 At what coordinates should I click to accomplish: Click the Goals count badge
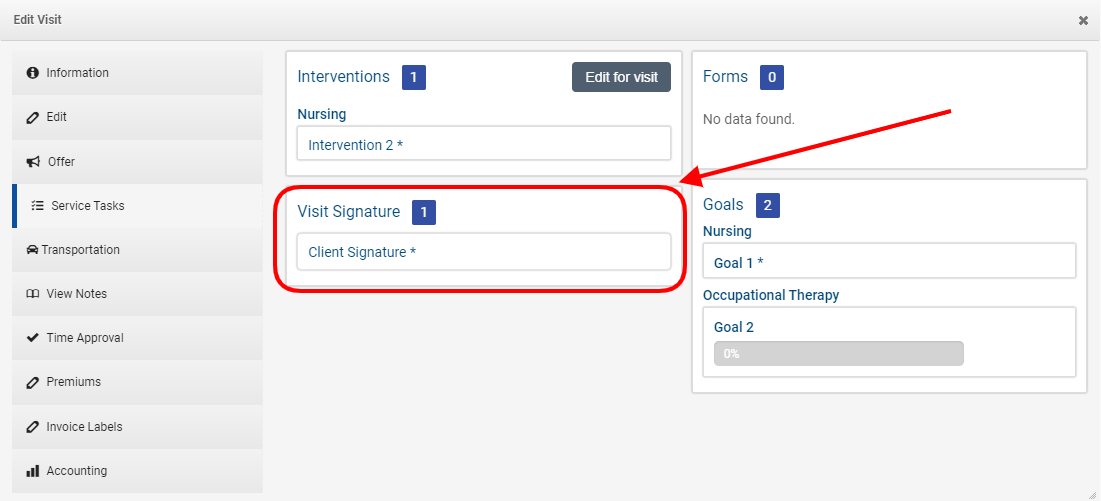(767, 206)
